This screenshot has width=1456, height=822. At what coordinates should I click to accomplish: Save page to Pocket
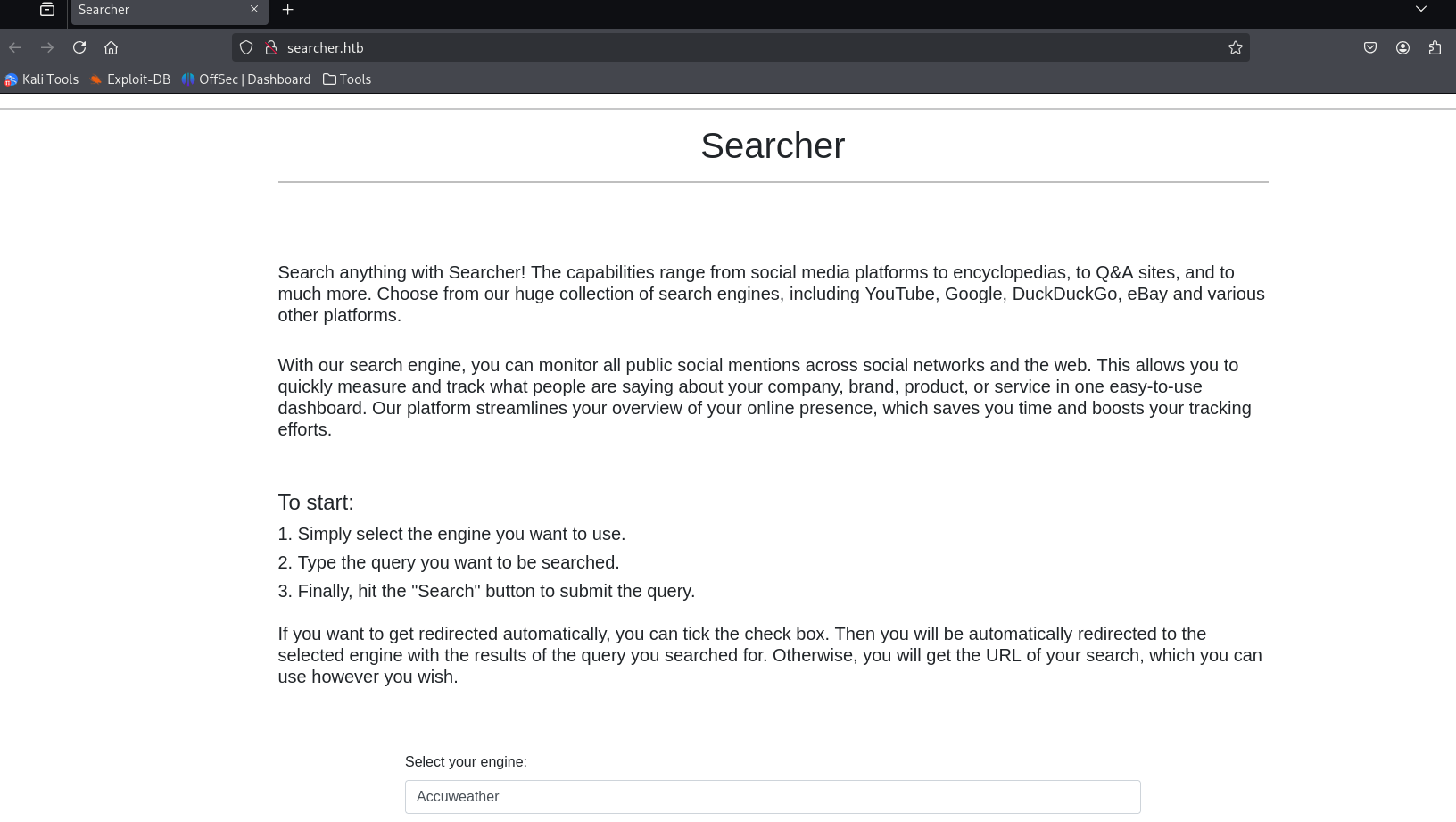click(x=1369, y=47)
